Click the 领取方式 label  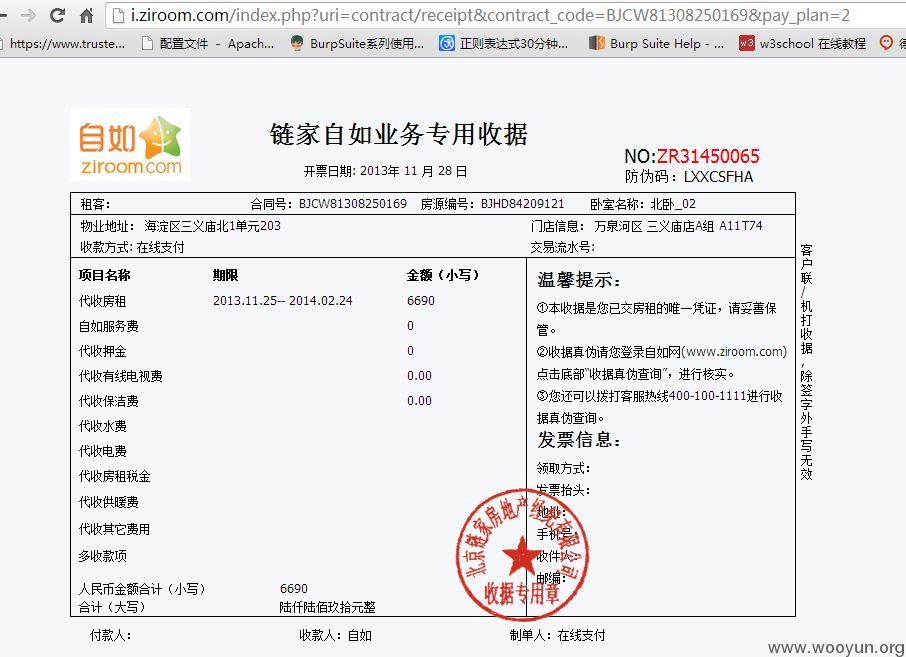[563, 468]
